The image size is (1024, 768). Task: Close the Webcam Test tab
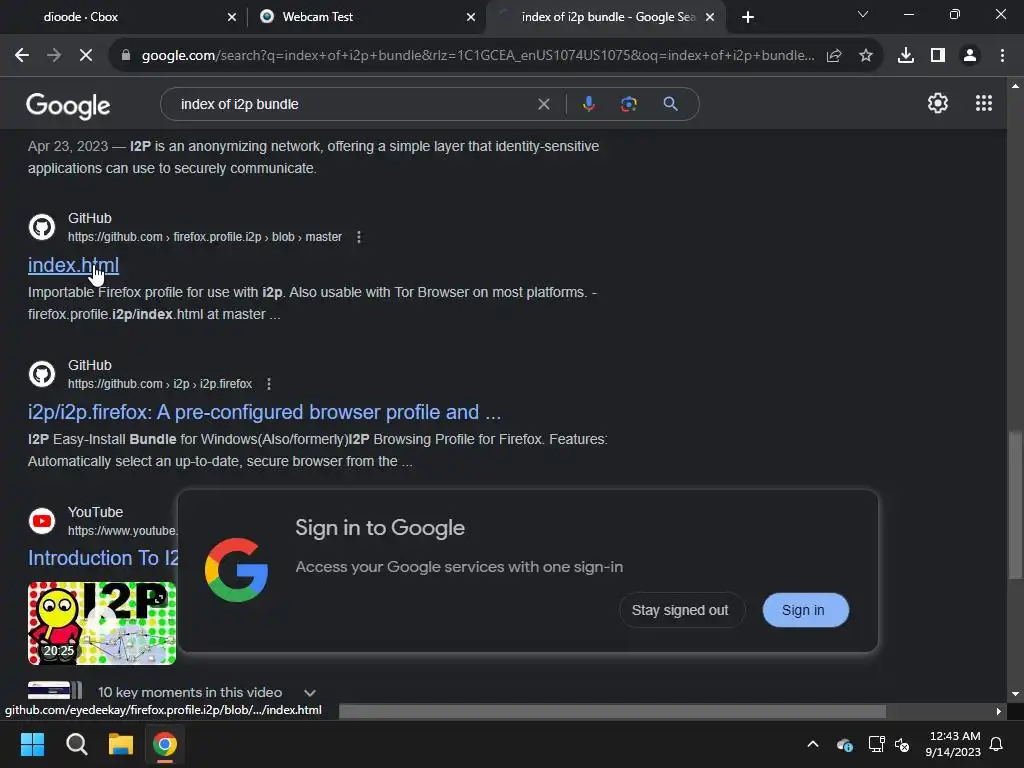pos(471,17)
